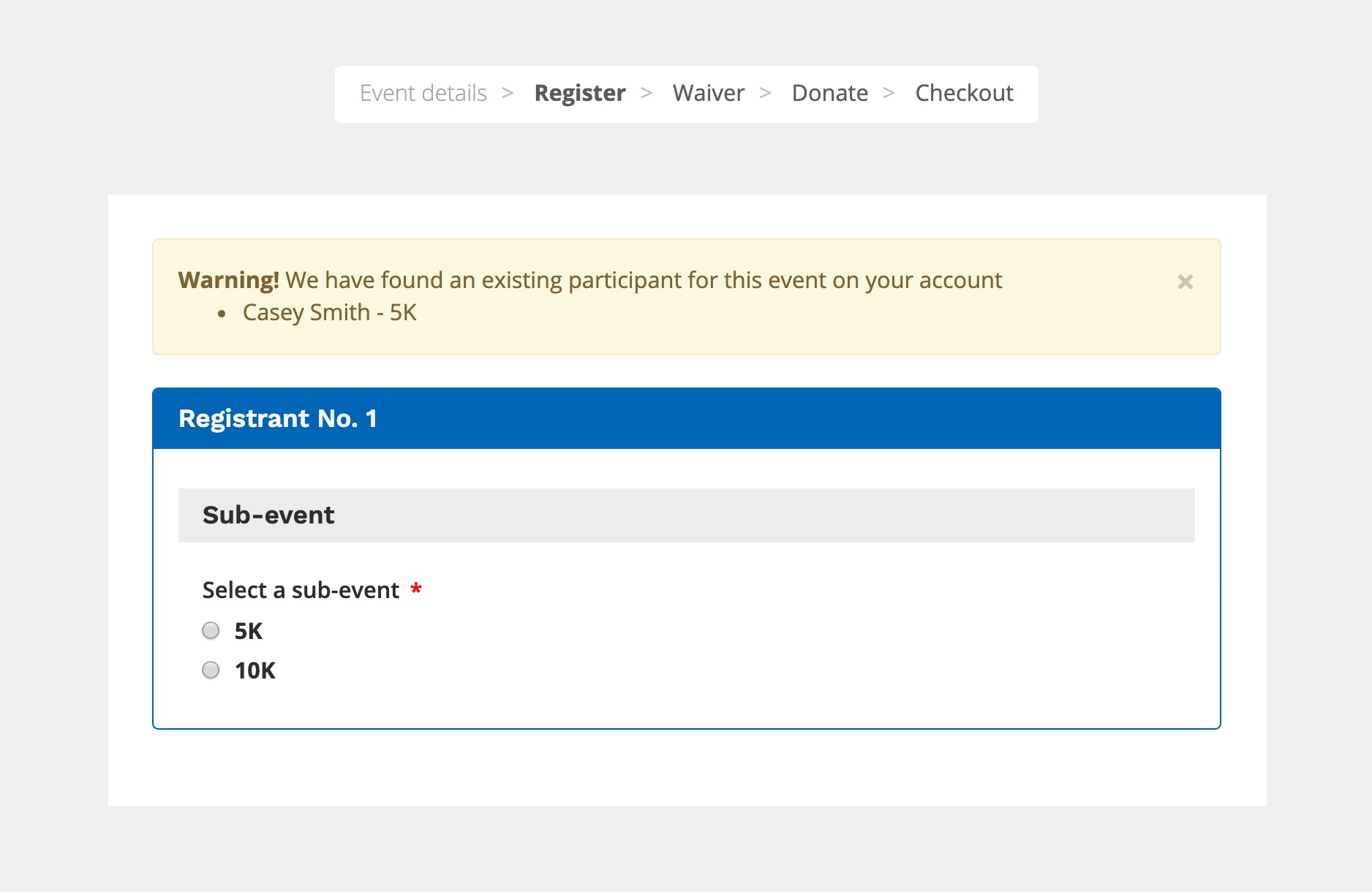Click the Select a sub-event label
Image resolution: width=1372 pixels, height=892 pixels.
(x=301, y=590)
